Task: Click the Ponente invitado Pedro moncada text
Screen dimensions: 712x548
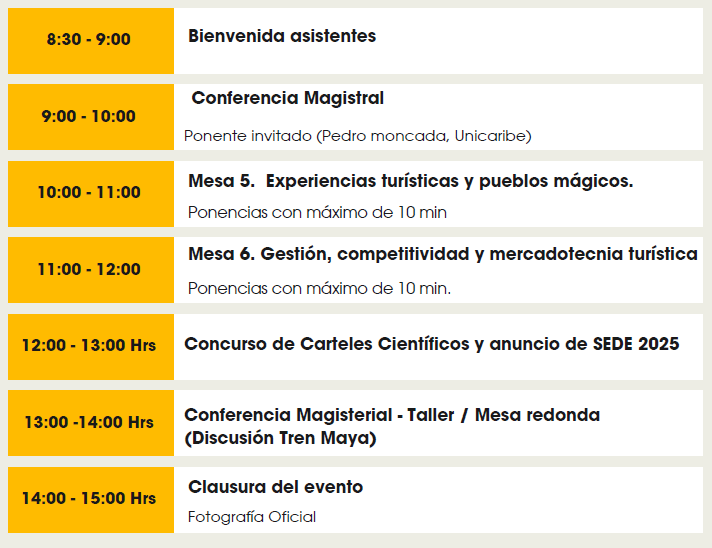Action: point(358,136)
